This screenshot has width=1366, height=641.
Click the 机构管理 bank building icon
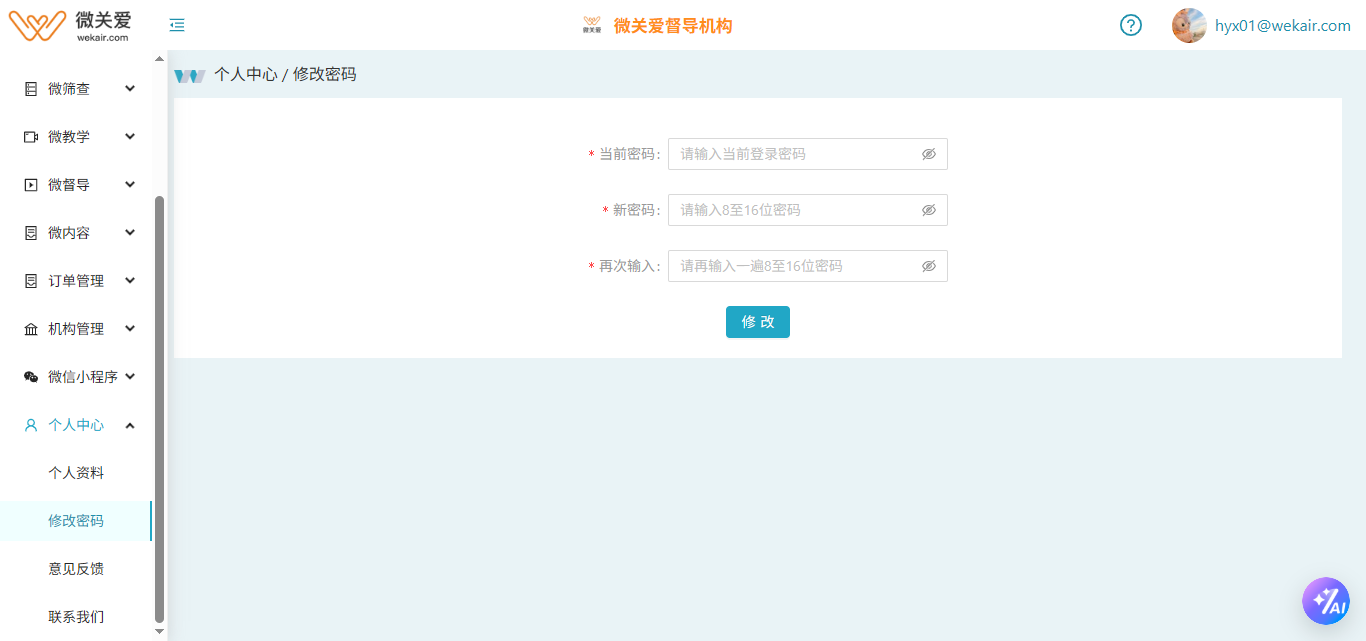click(x=31, y=329)
